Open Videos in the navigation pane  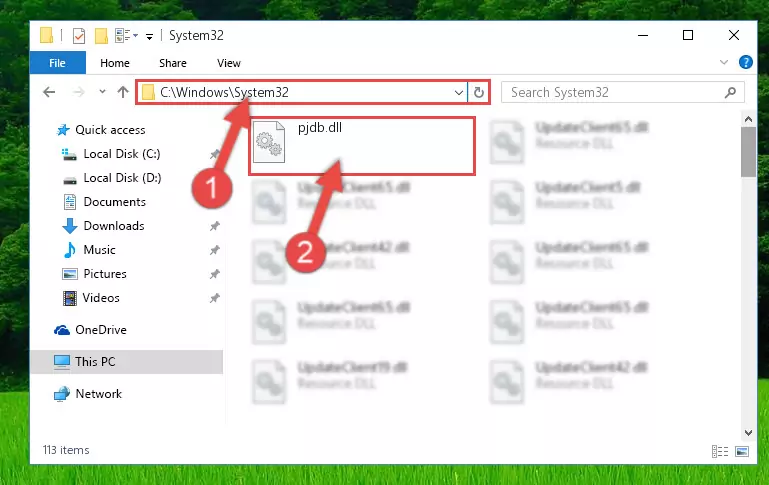pyautogui.click(x=101, y=298)
